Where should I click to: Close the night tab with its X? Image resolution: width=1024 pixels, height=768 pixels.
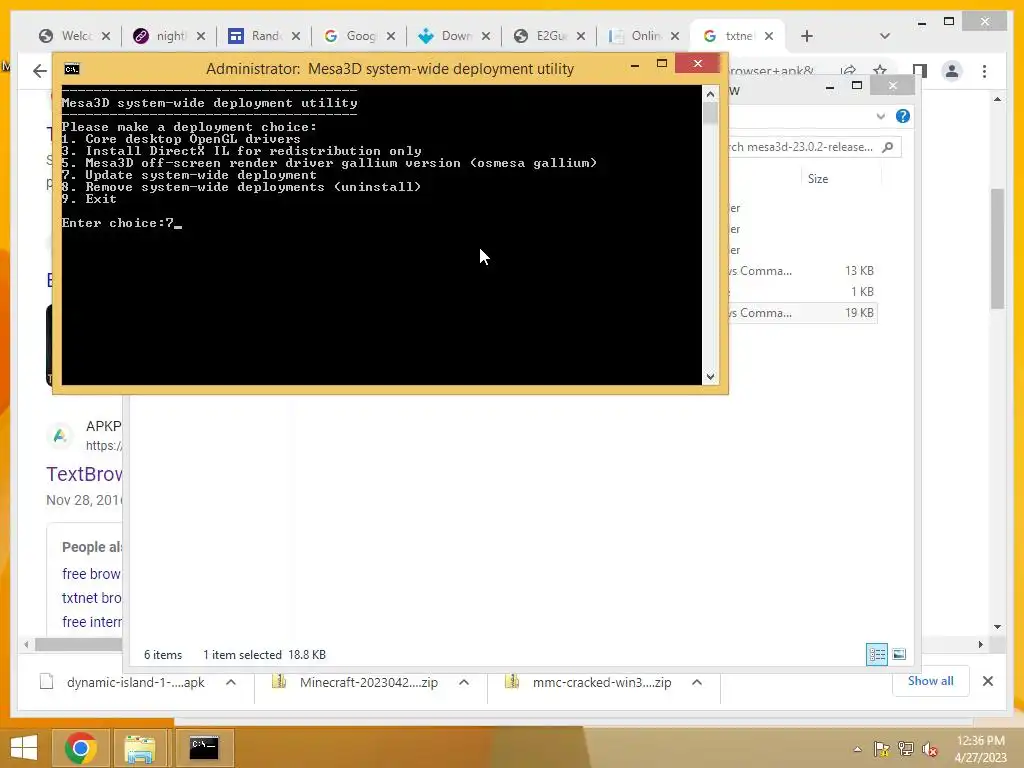click(x=200, y=36)
